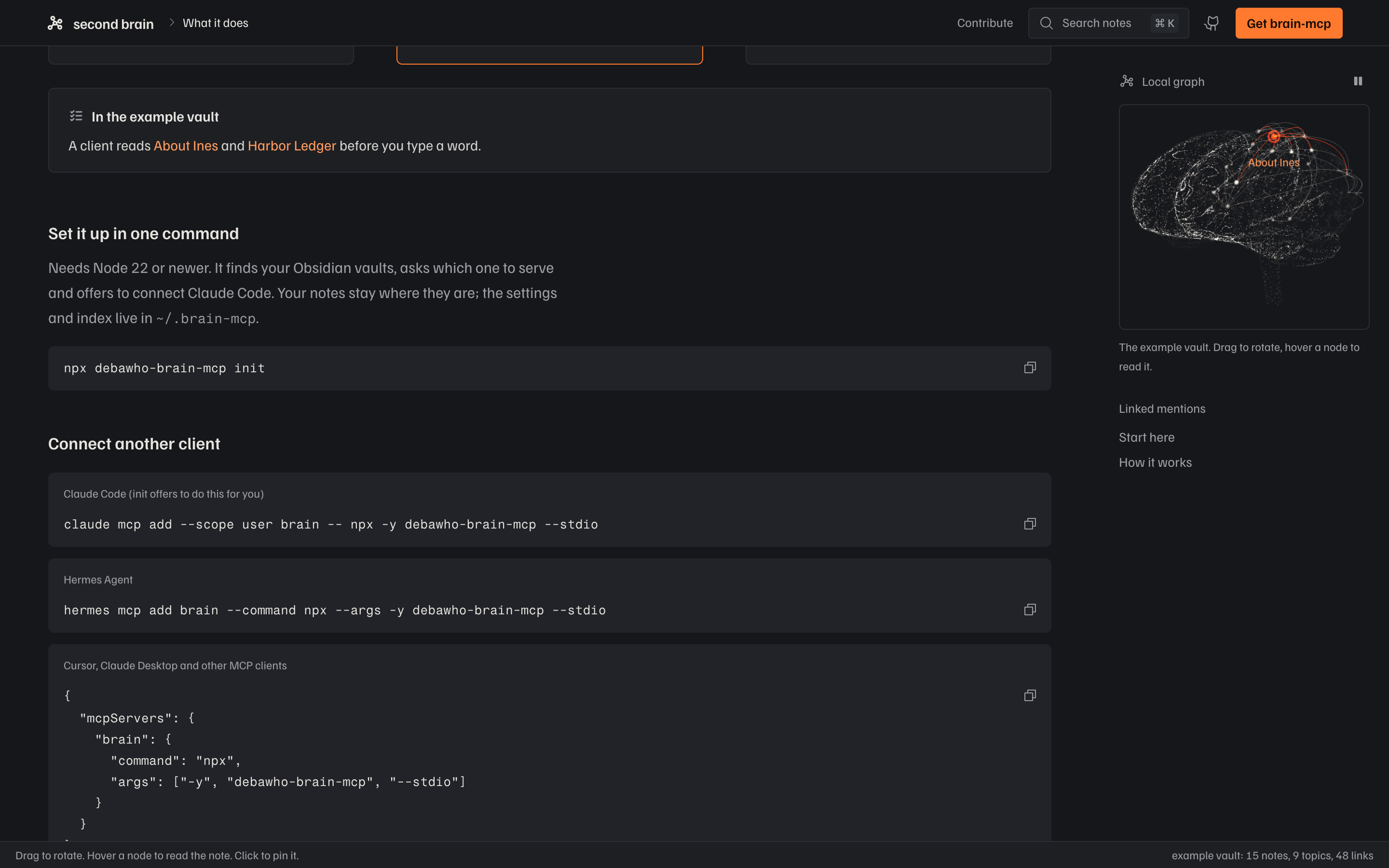Click the Drag to rotate status bar hint
The height and width of the screenshot is (868, 1389).
[157, 855]
